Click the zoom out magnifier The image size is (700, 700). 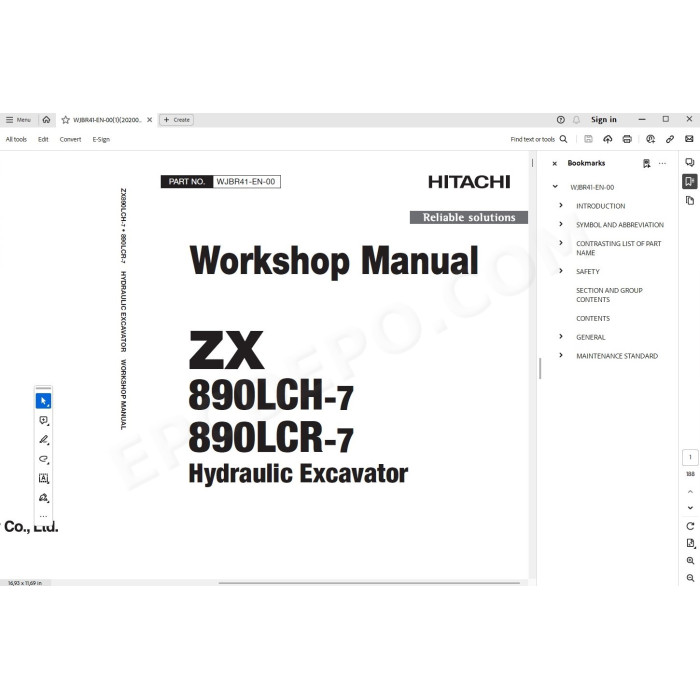tap(690, 578)
